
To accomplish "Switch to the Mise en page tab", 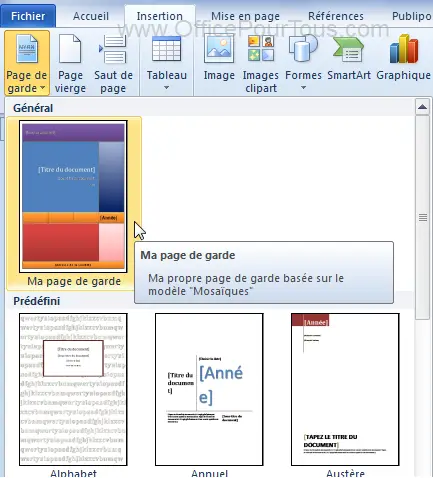I will coord(245,16).
